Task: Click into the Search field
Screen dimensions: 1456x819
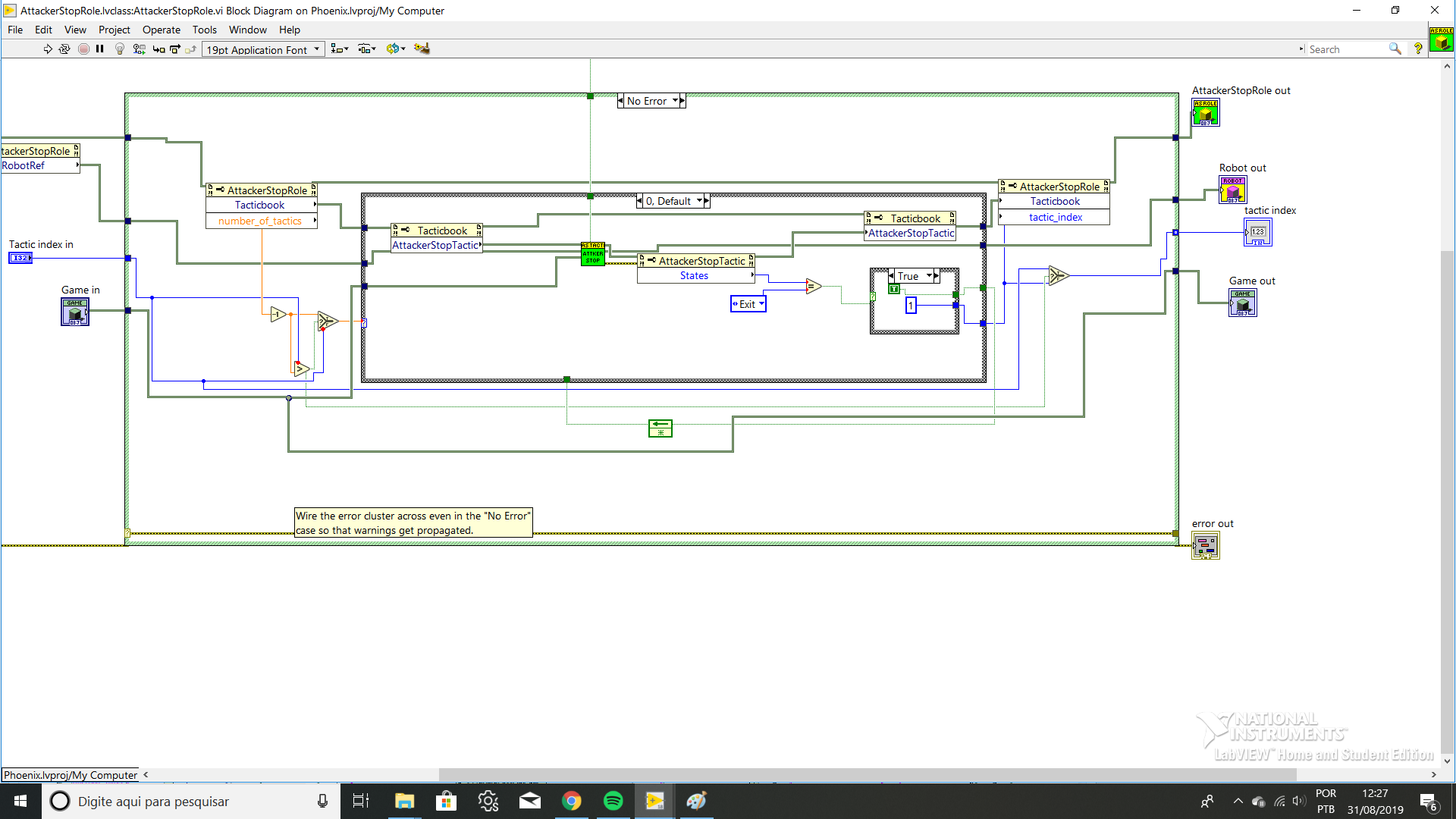Action: click(1347, 49)
